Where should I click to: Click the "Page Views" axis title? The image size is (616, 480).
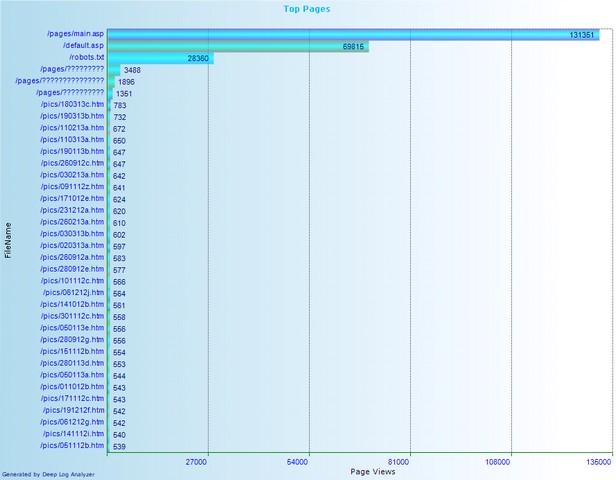coord(371,471)
